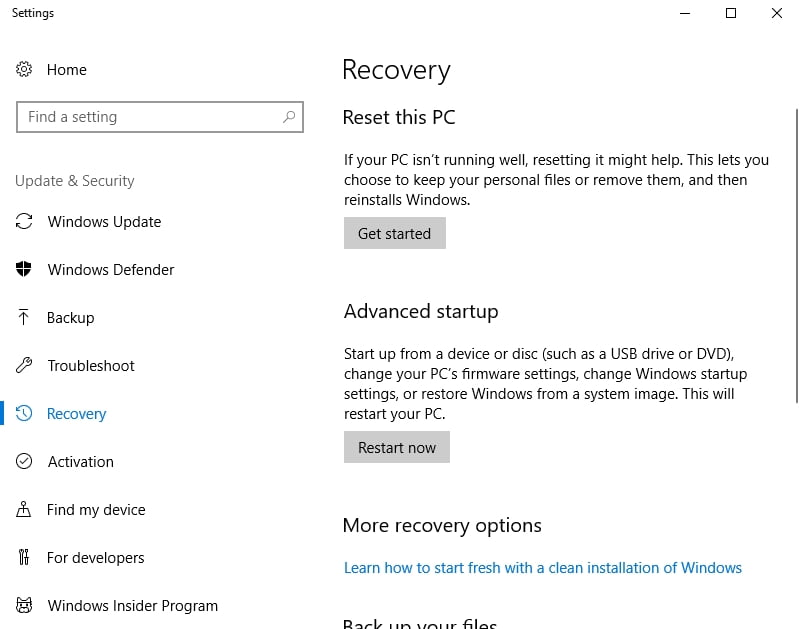Open the clean installation of Windows link
This screenshot has width=800, height=629.
click(x=543, y=567)
